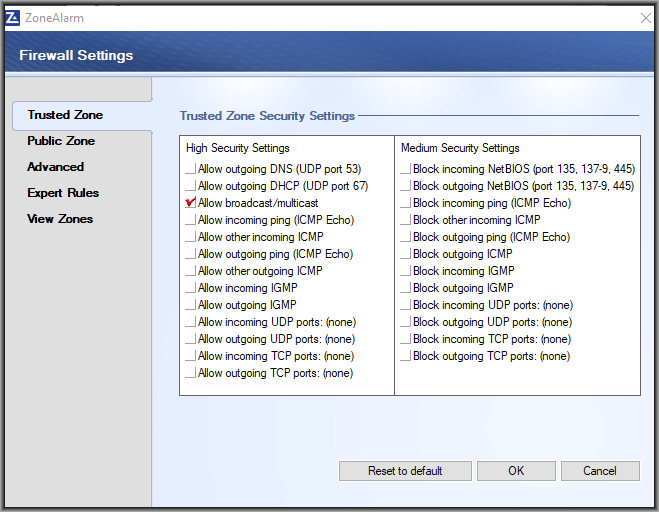The height and width of the screenshot is (512, 659).
Task: Enable Block incoming NetBIOS checkbox
Action: click(x=406, y=169)
